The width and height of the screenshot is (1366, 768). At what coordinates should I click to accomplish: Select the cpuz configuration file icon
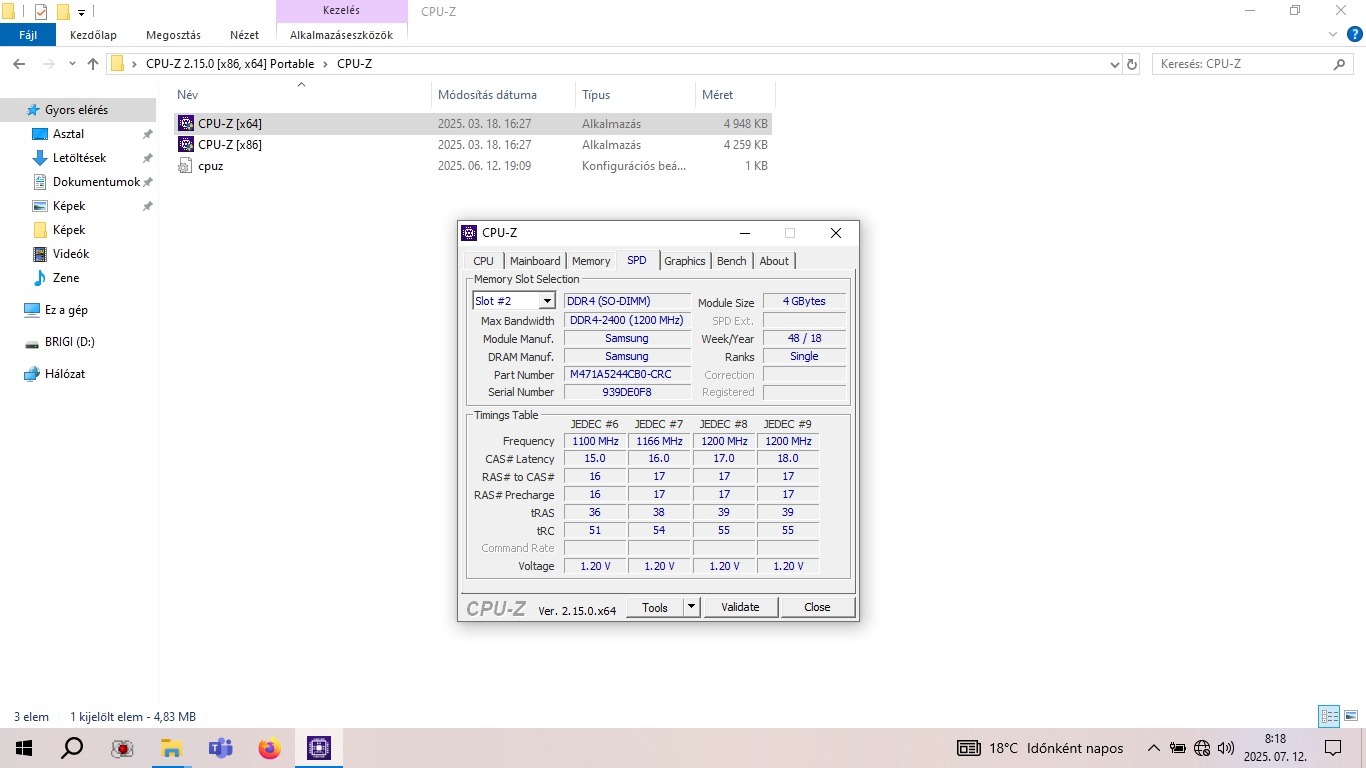[185, 166]
